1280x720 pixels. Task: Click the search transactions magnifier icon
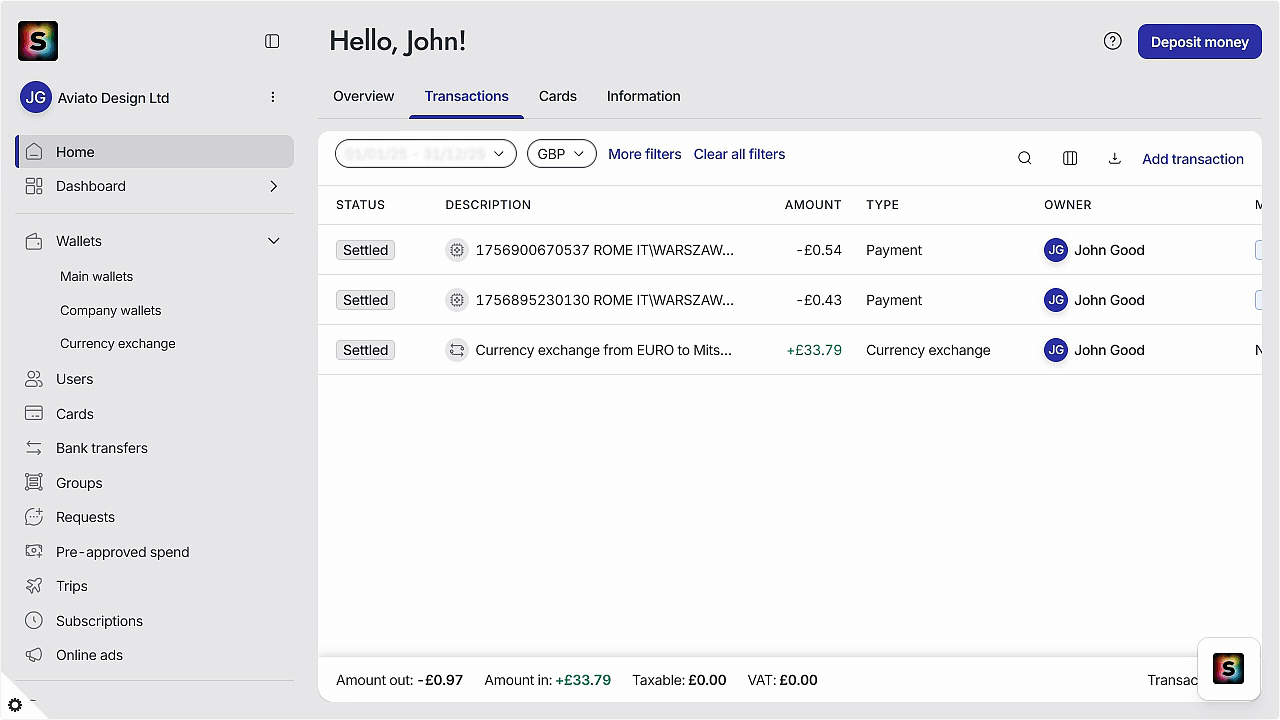1024,158
